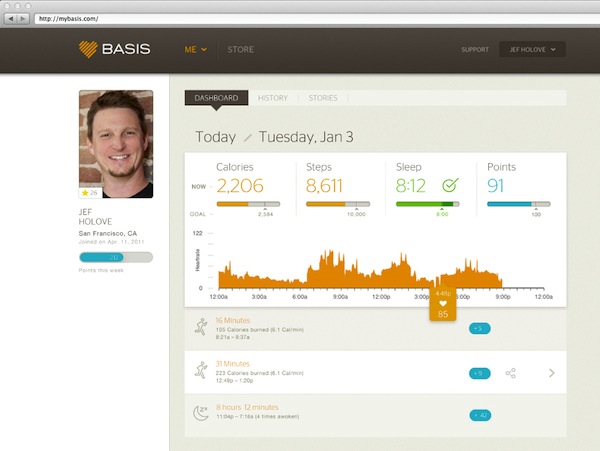Click the moon sleep icon
Image resolution: width=600 pixels, height=451 pixels.
point(201,413)
